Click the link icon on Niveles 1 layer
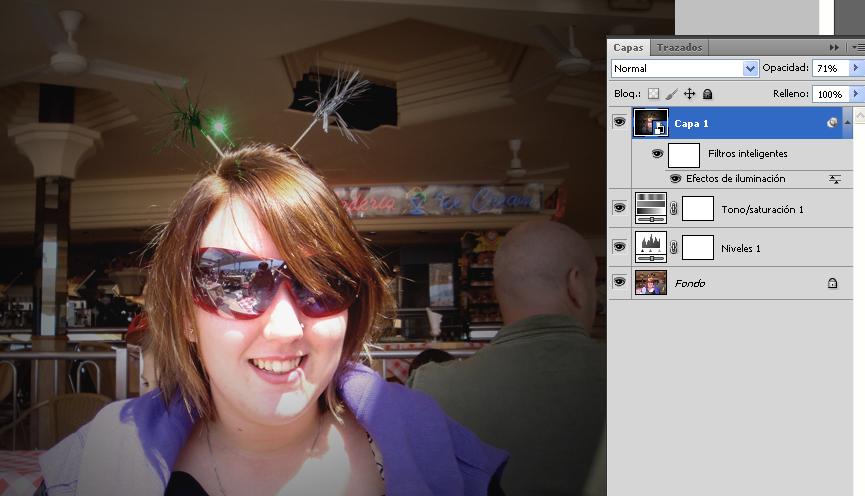Image resolution: width=865 pixels, height=496 pixels. pyautogui.click(x=674, y=247)
